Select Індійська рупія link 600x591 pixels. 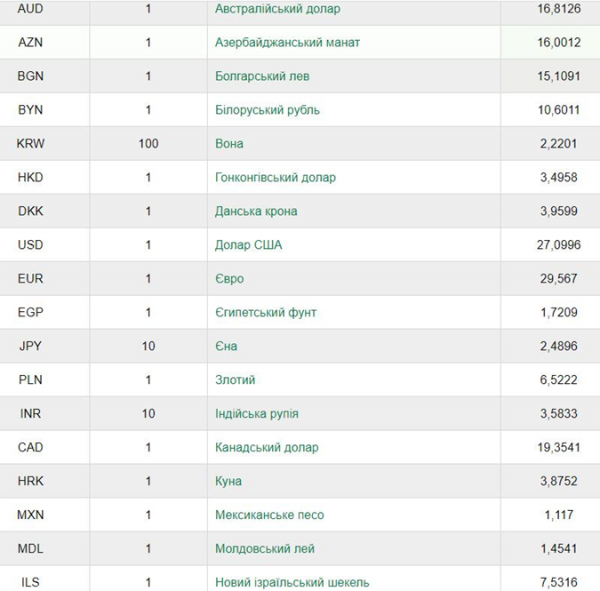(256, 413)
